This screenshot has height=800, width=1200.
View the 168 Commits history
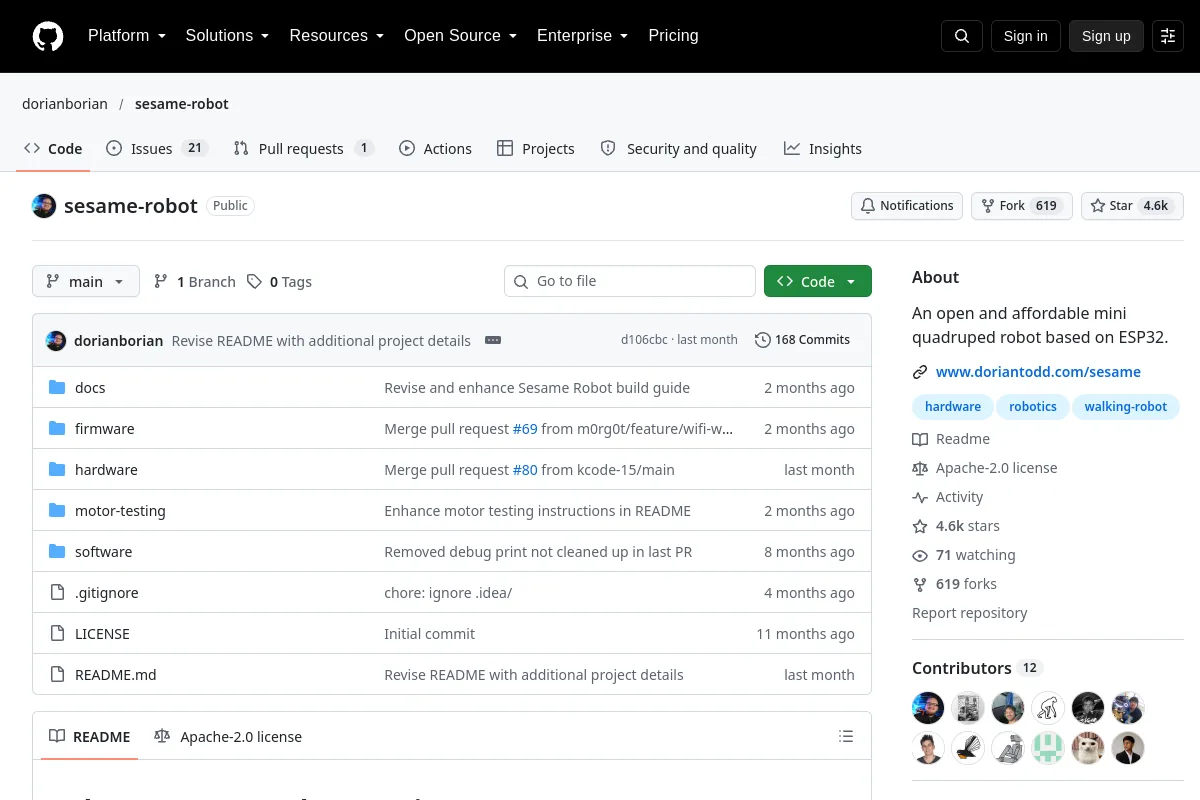point(803,340)
